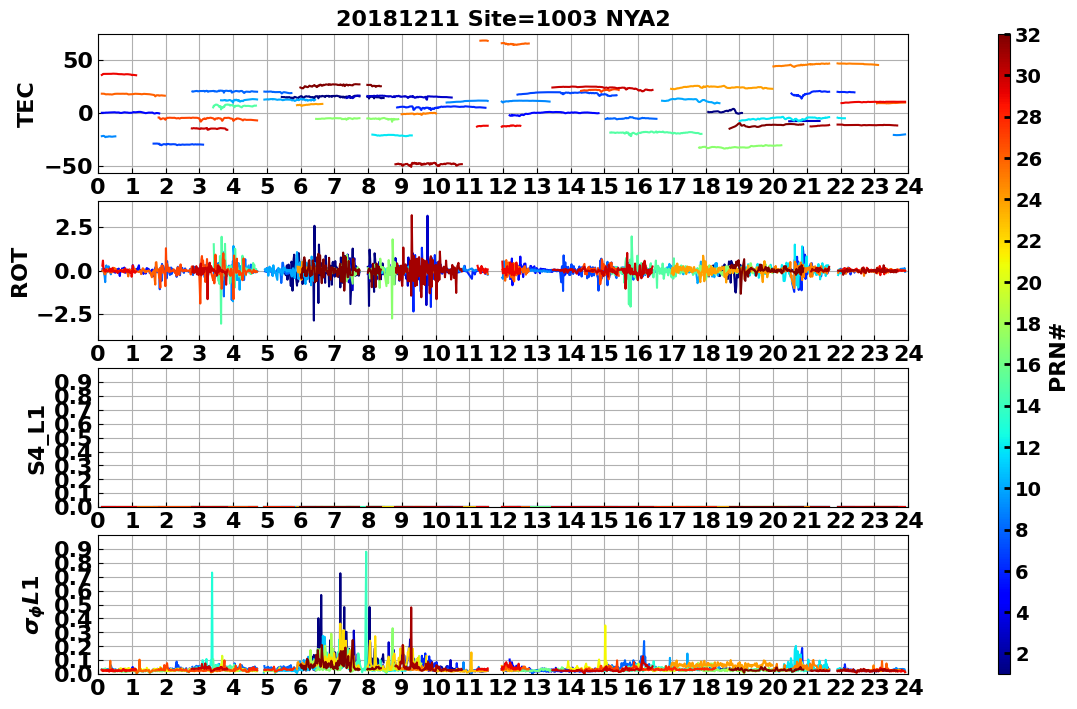This screenshot has width=1077, height=709.
Task: Click hour 6 tick below the ROT panel
Action: coord(301,353)
